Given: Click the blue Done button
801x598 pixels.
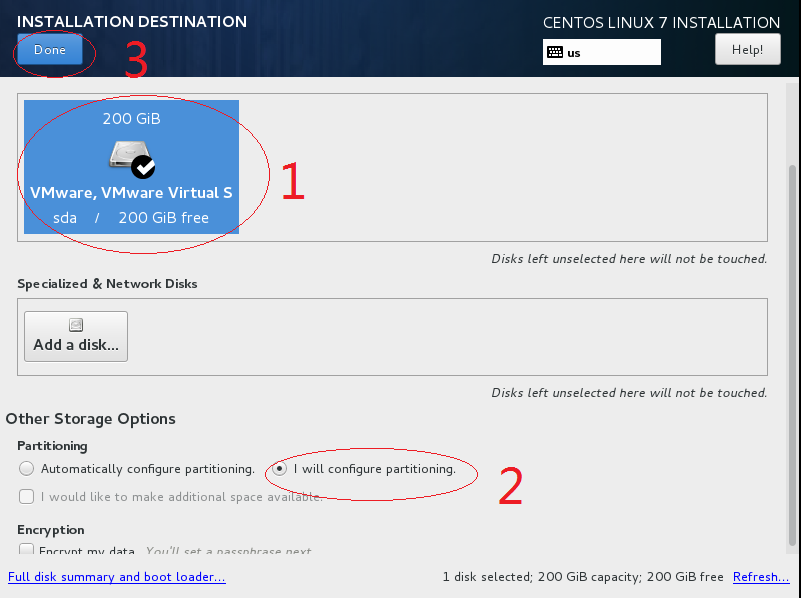Looking at the screenshot, I should click(x=50, y=50).
